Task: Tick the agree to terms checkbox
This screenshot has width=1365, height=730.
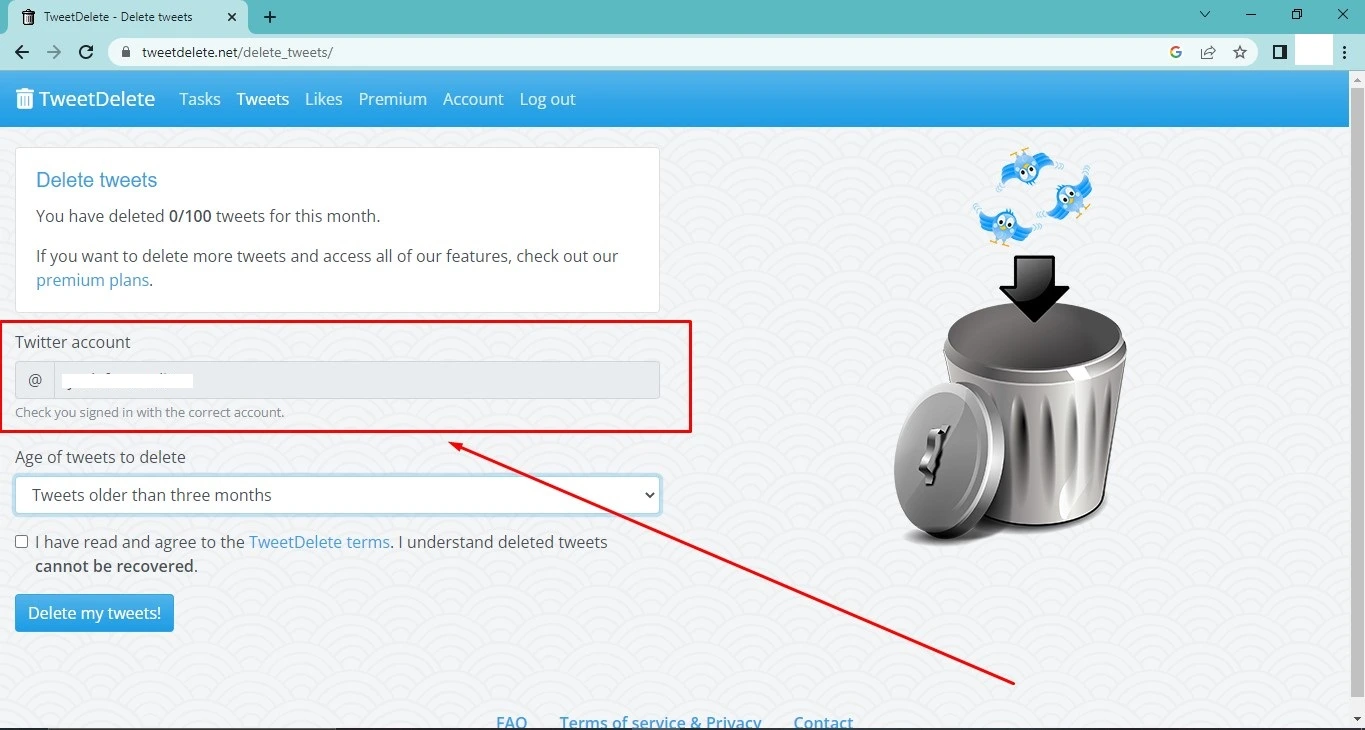Action: click(x=22, y=542)
